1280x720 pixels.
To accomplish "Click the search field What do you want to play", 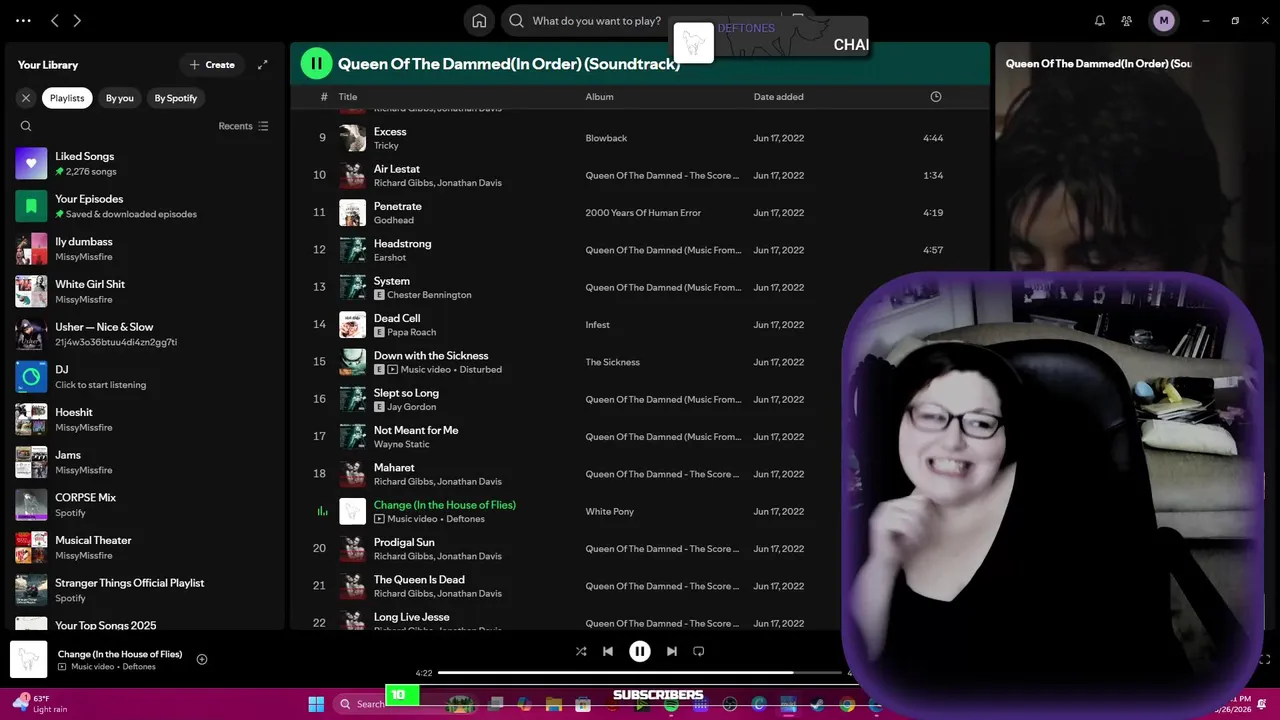I will [x=596, y=20].
